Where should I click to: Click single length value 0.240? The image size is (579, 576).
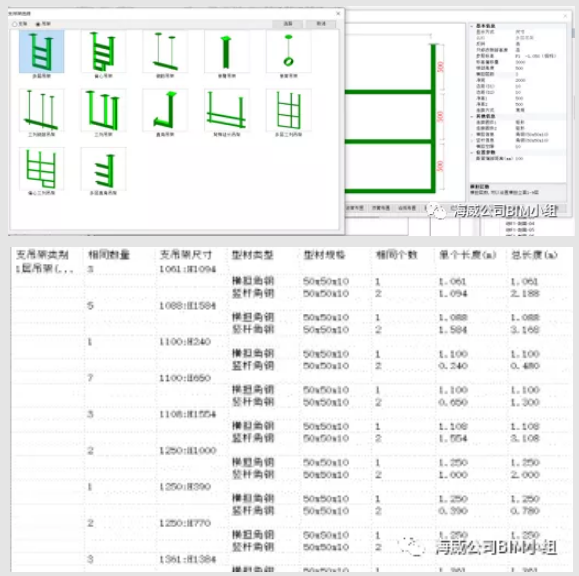click(x=453, y=366)
